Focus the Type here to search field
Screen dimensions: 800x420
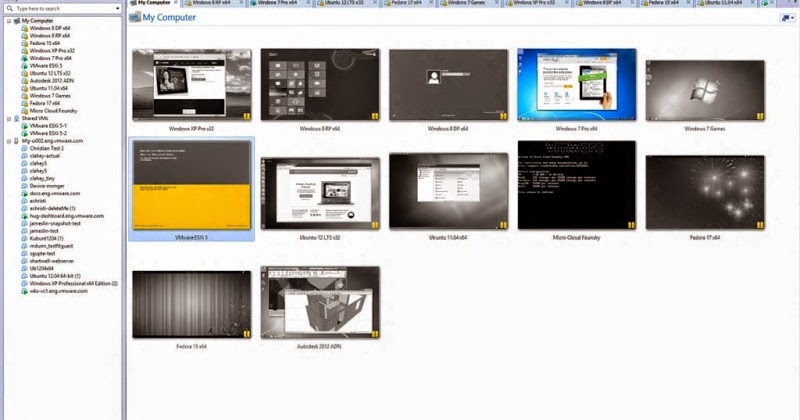[x=63, y=9]
